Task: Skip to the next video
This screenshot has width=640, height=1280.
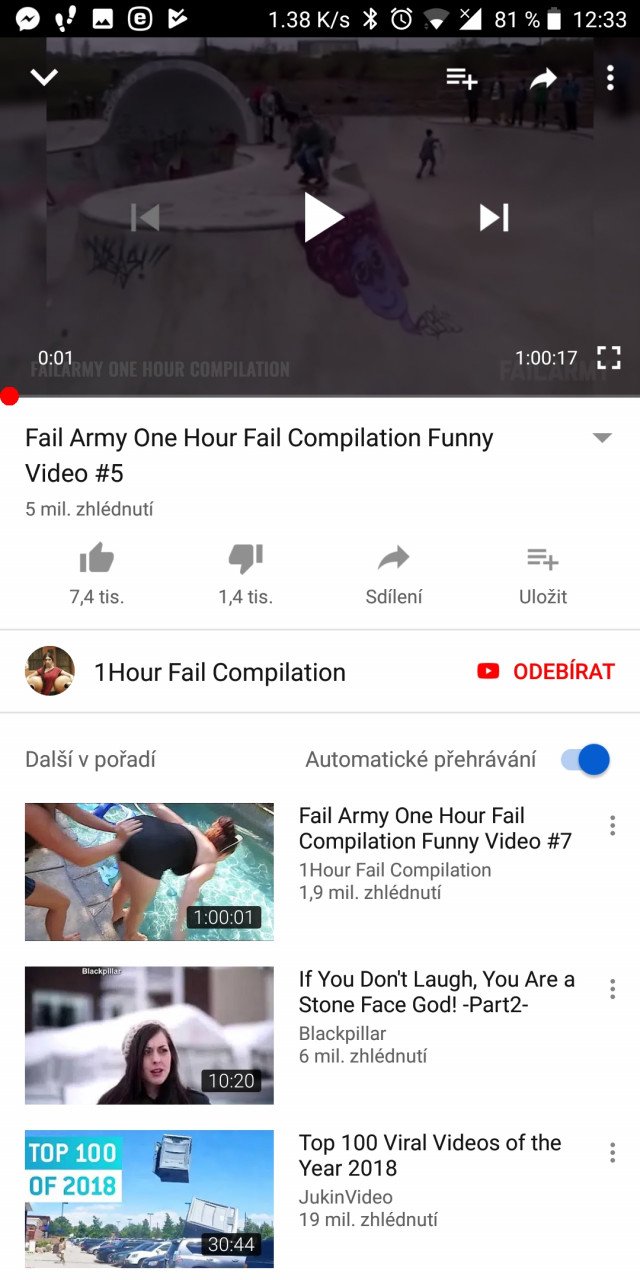Action: click(494, 217)
